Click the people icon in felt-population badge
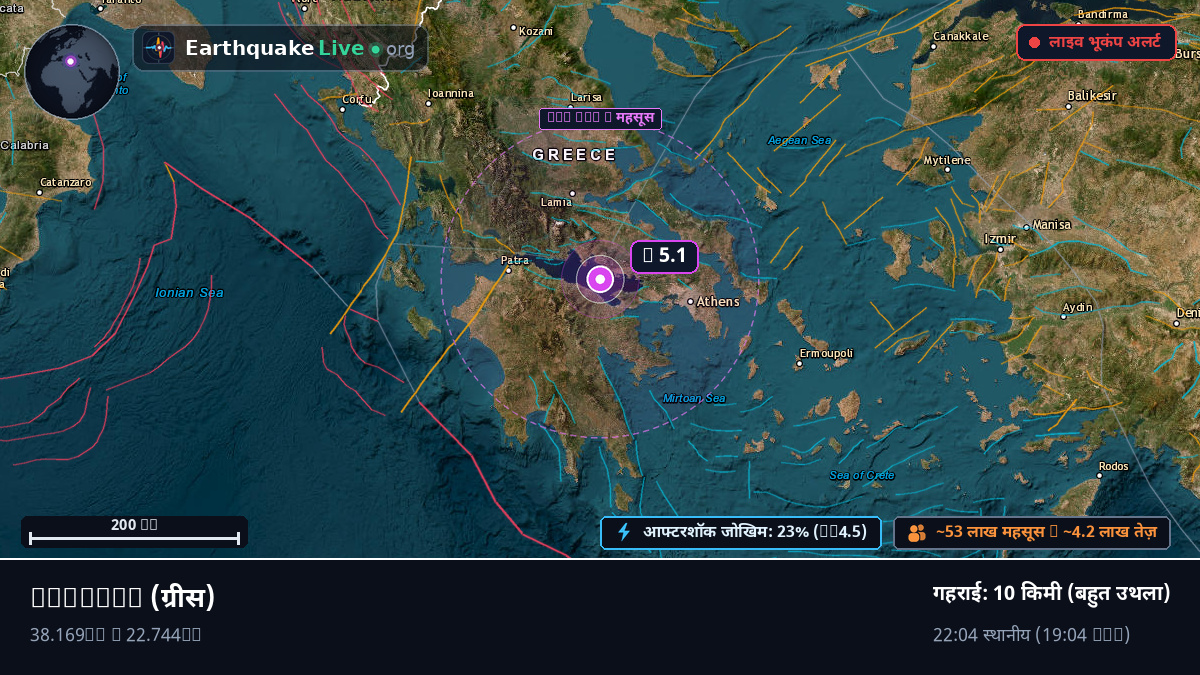 click(917, 533)
